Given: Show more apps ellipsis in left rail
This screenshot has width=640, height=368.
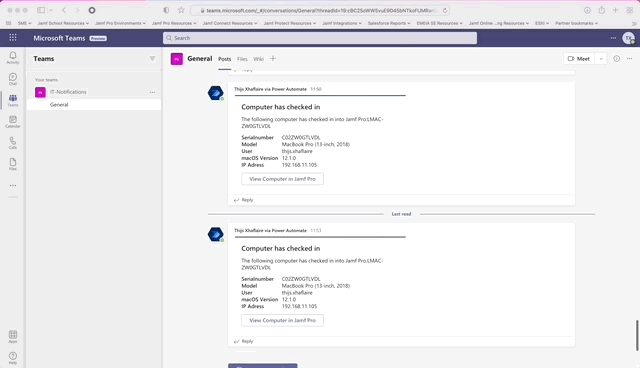Looking at the screenshot, I should pyautogui.click(x=13, y=185).
